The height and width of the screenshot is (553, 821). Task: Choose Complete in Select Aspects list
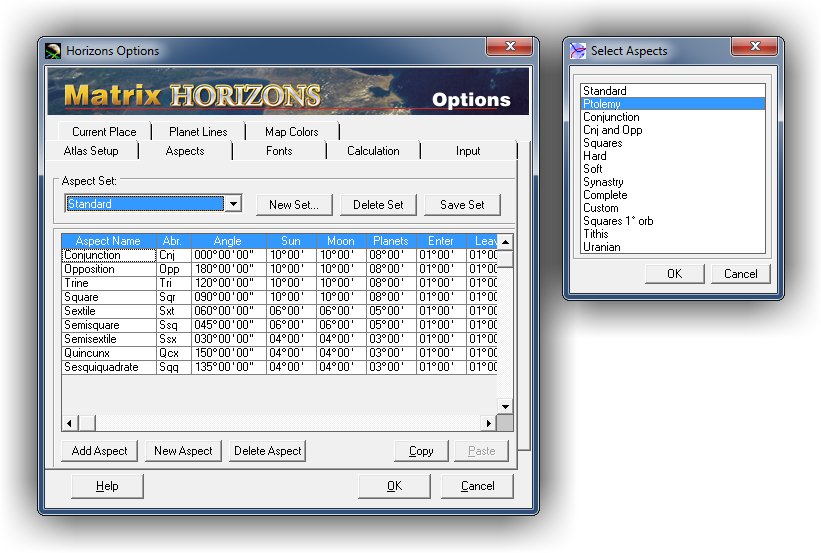673,195
